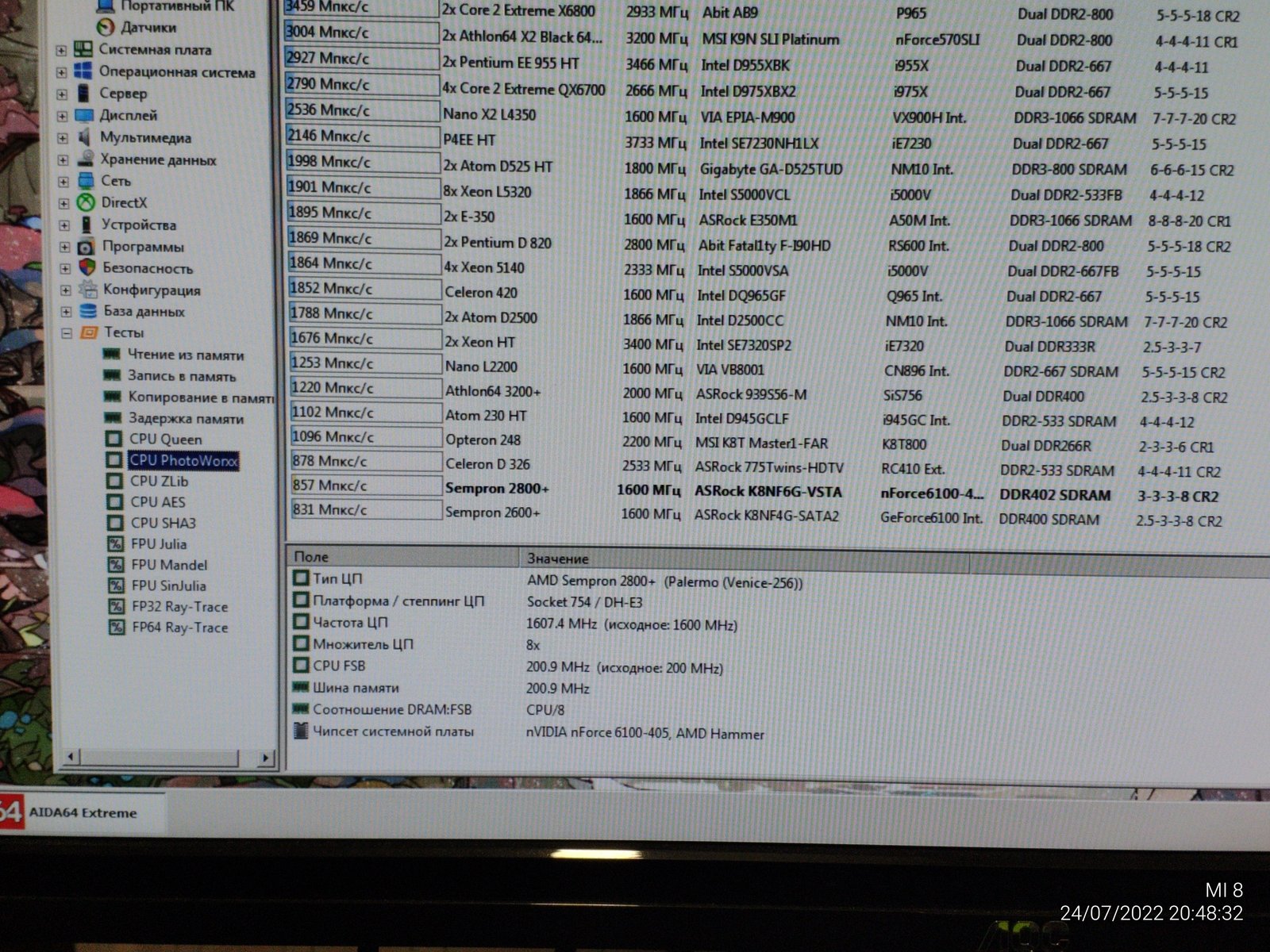The width and height of the screenshot is (1270, 952).
Task: Click the CPU Queen benchmark icon
Action: [114, 439]
